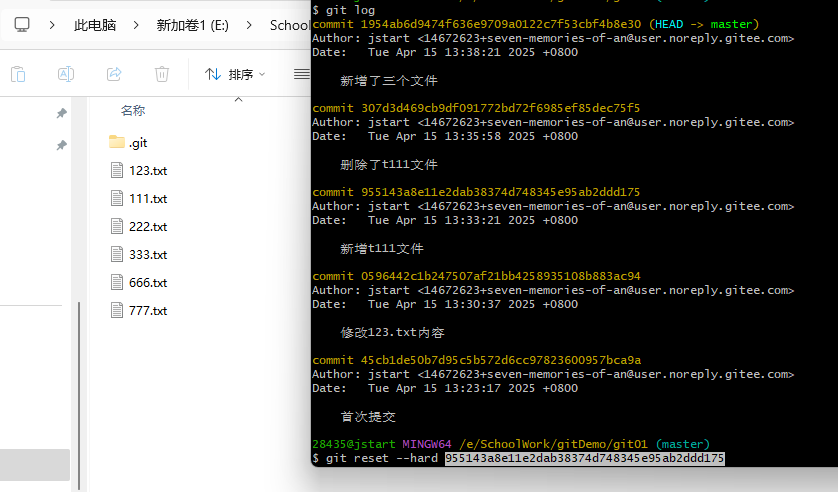Image resolution: width=838 pixels, height=492 pixels.
Task: Click commit hash 955143a8e in git log output
Action: pyautogui.click(x=501, y=192)
